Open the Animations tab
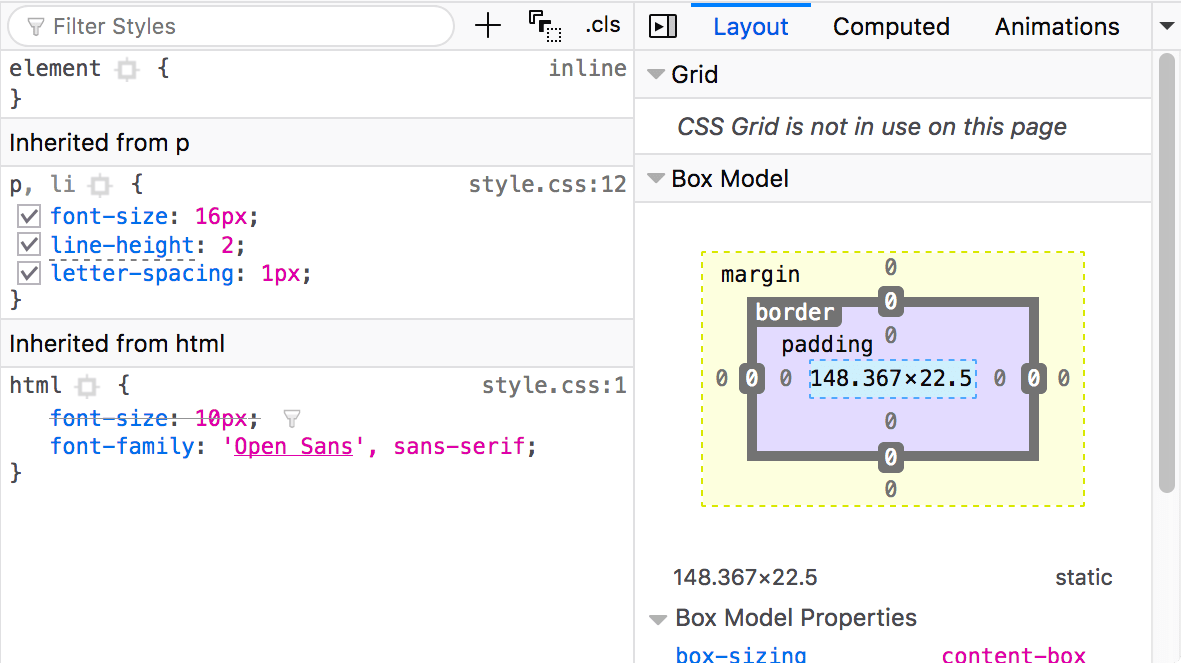 (x=1056, y=26)
